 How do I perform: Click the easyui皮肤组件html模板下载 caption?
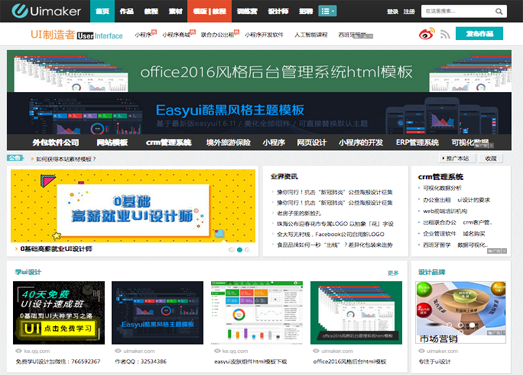tap(250, 361)
